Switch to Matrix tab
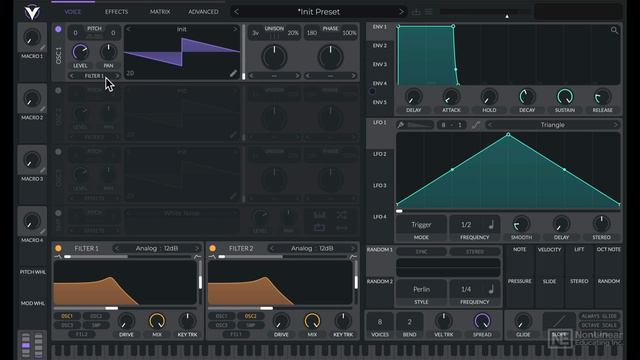 pos(160,12)
